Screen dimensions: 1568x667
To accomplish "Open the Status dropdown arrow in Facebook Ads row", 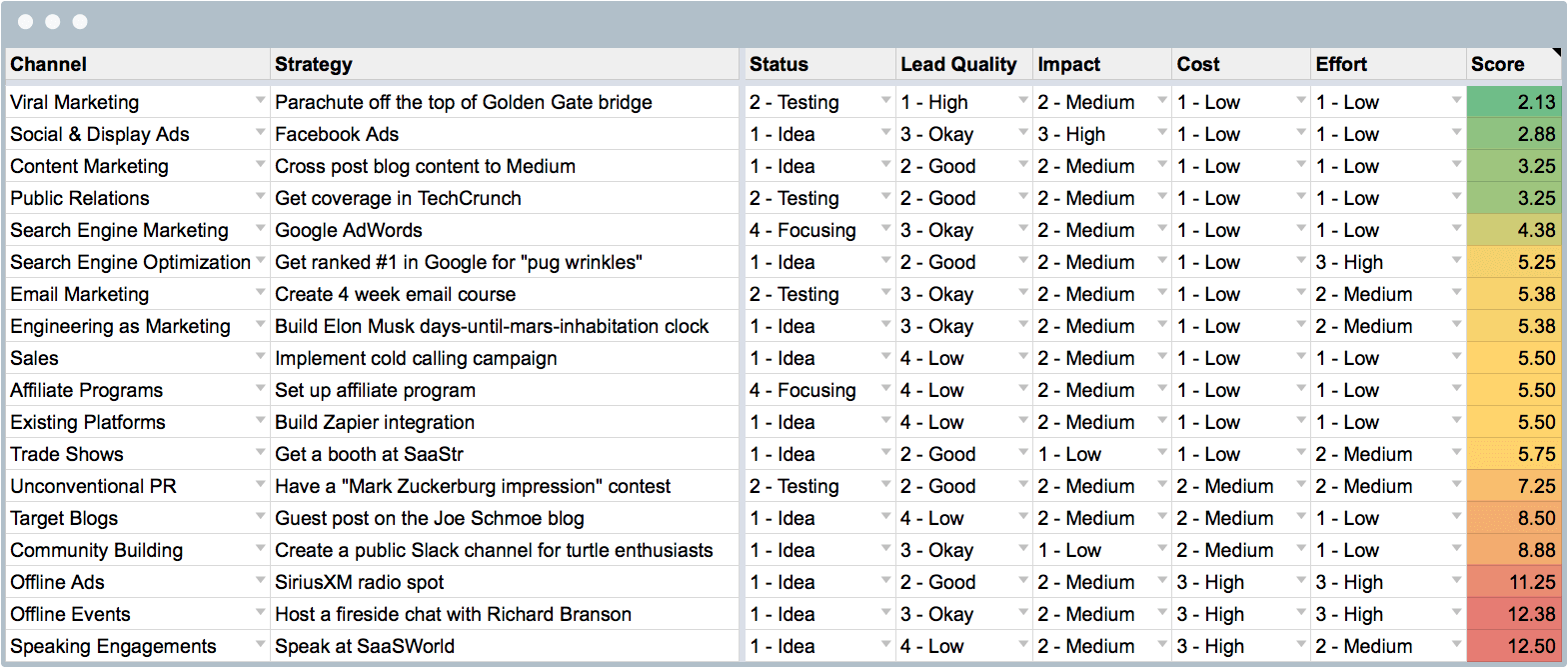I will [885, 132].
